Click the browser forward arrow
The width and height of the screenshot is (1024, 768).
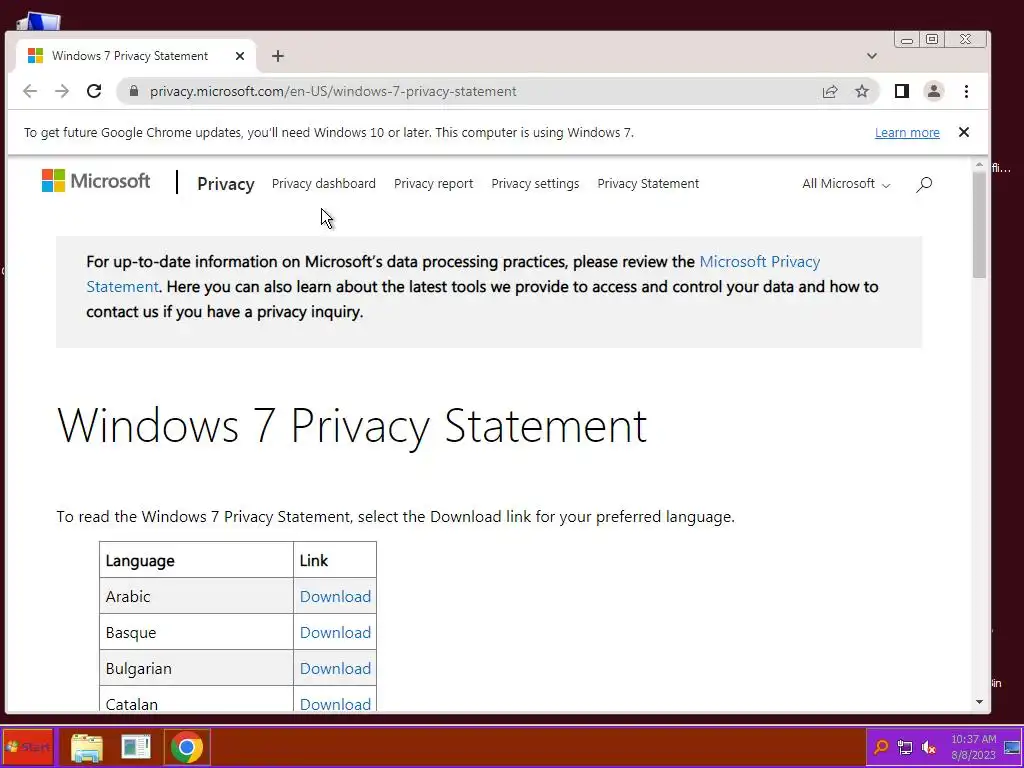tap(62, 91)
